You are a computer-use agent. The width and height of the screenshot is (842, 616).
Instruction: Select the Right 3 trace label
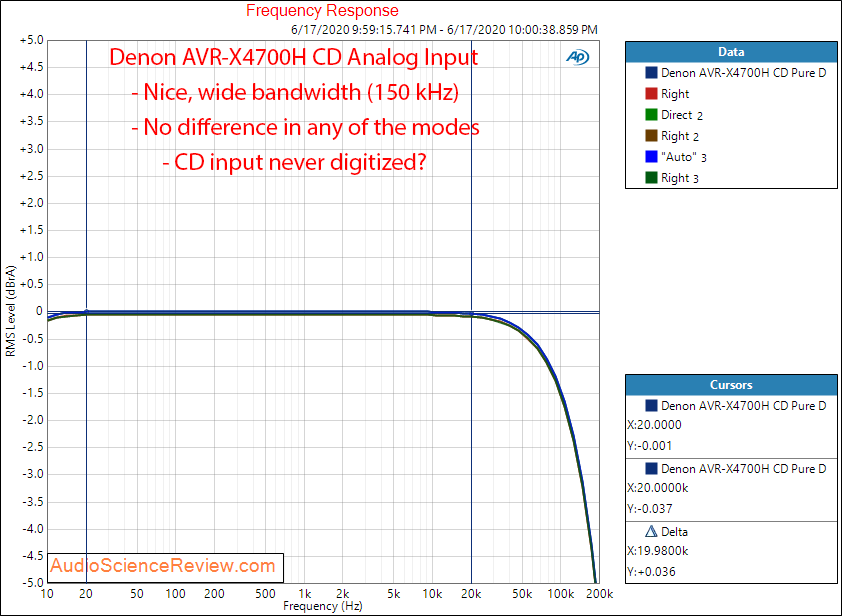coord(679,178)
